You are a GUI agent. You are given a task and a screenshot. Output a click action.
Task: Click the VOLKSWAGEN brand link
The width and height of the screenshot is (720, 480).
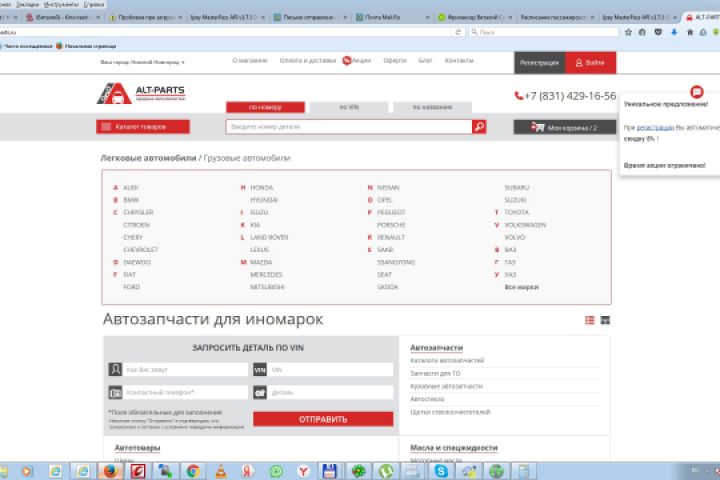pyautogui.click(x=525, y=225)
